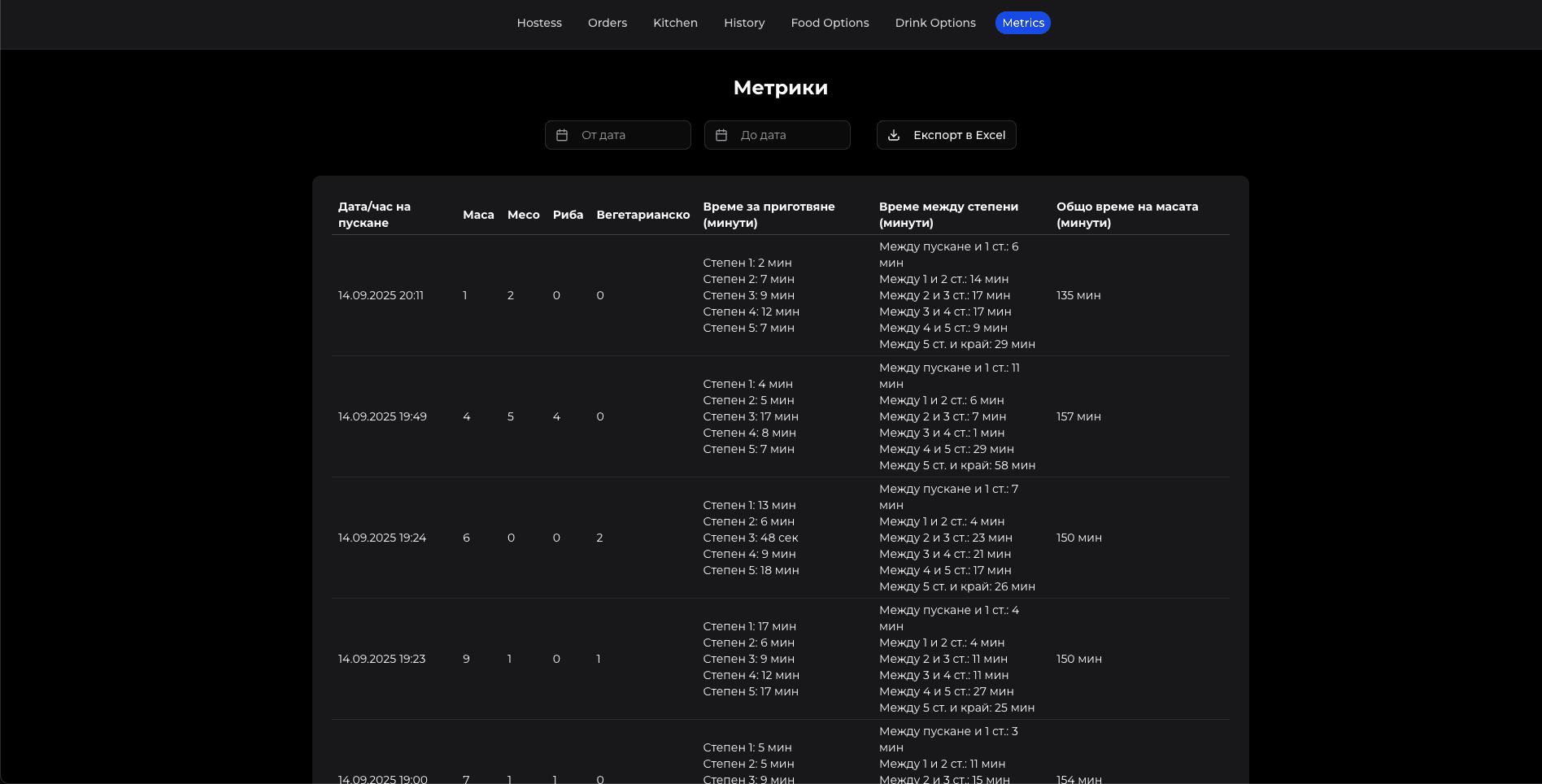Click Между 4 и 5 ст.: 29 мин
1542x784 pixels.
[x=947, y=449]
